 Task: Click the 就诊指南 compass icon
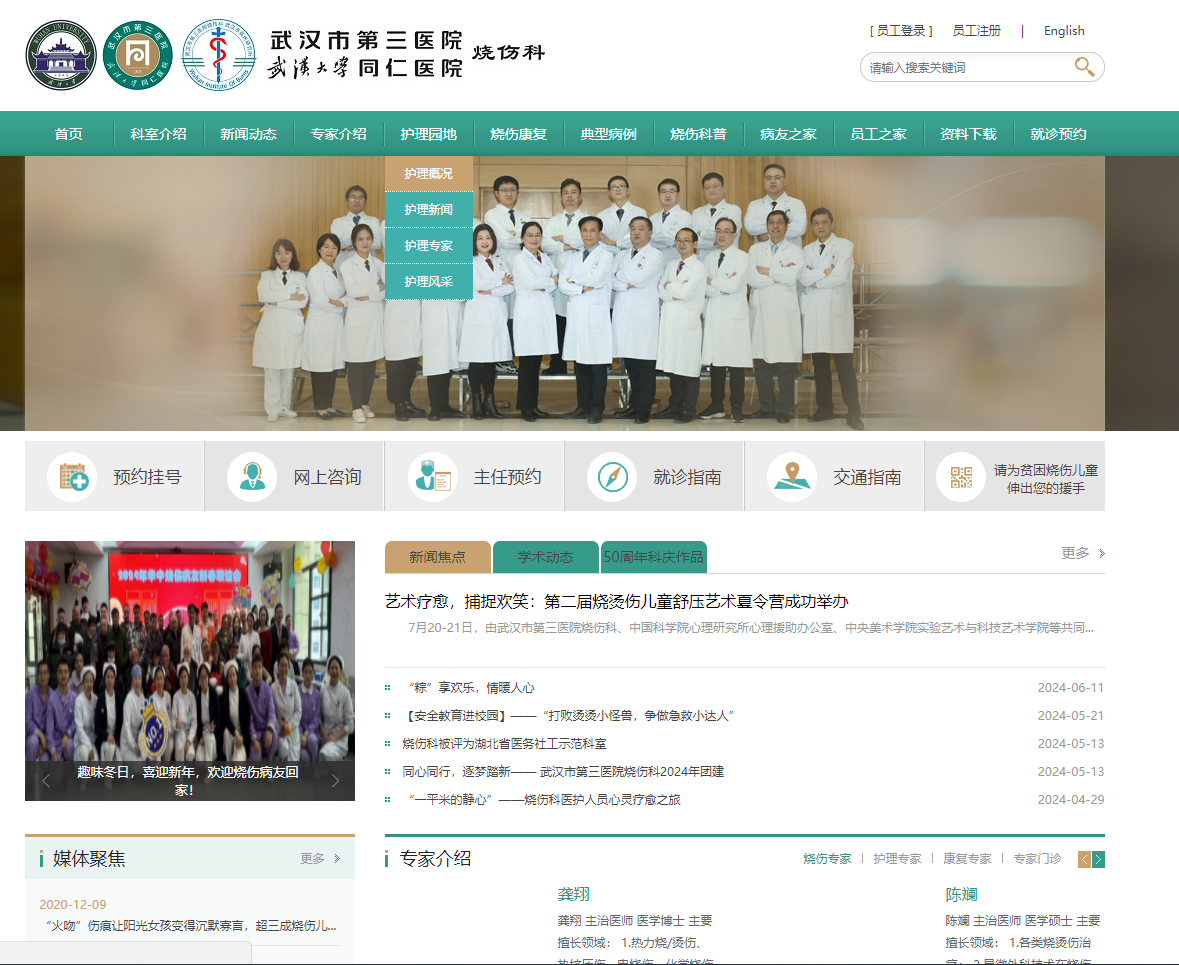click(x=612, y=477)
